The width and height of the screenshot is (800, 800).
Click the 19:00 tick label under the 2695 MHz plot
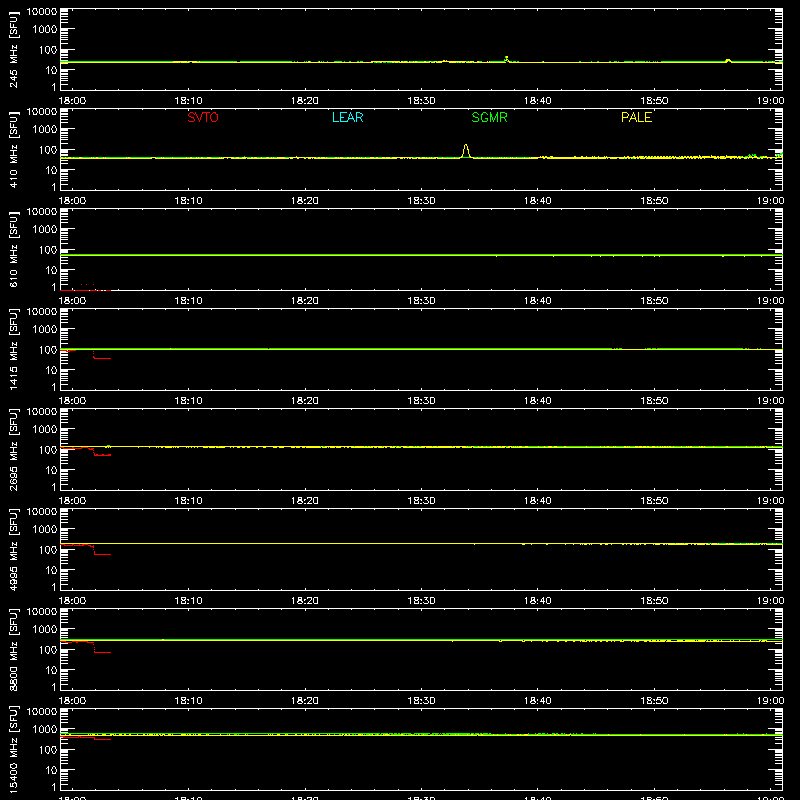pyautogui.click(x=770, y=501)
